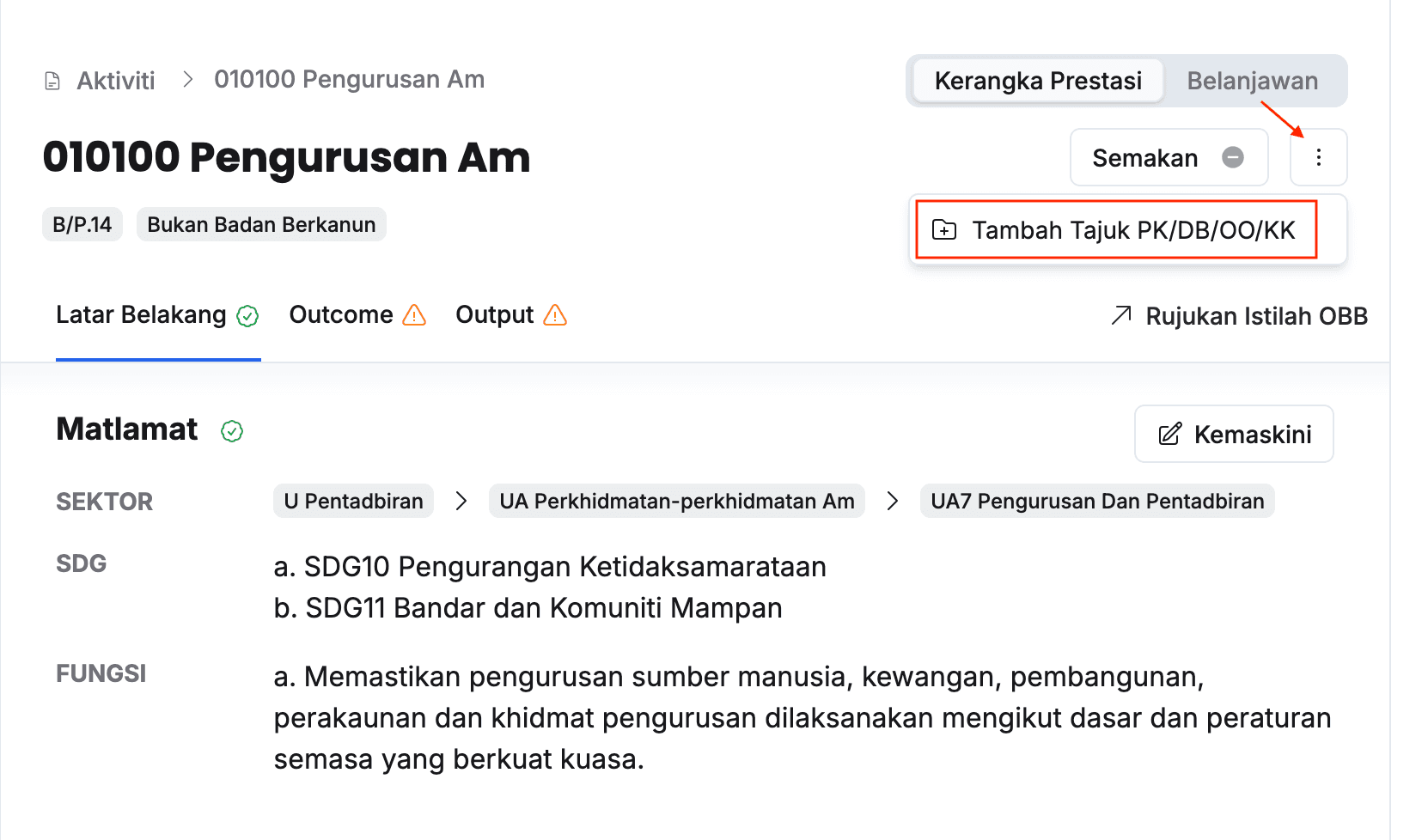Switch to Belanjawan view
Screen dimensions: 1428x840
pyautogui.click(x=1252, y=81)
